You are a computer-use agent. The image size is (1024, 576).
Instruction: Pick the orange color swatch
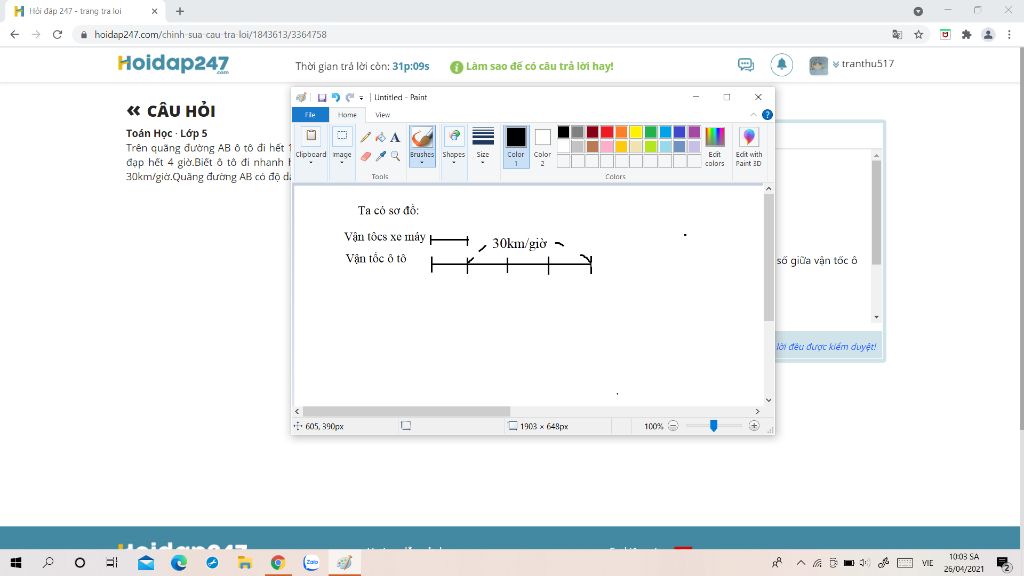tap(621, 133)
